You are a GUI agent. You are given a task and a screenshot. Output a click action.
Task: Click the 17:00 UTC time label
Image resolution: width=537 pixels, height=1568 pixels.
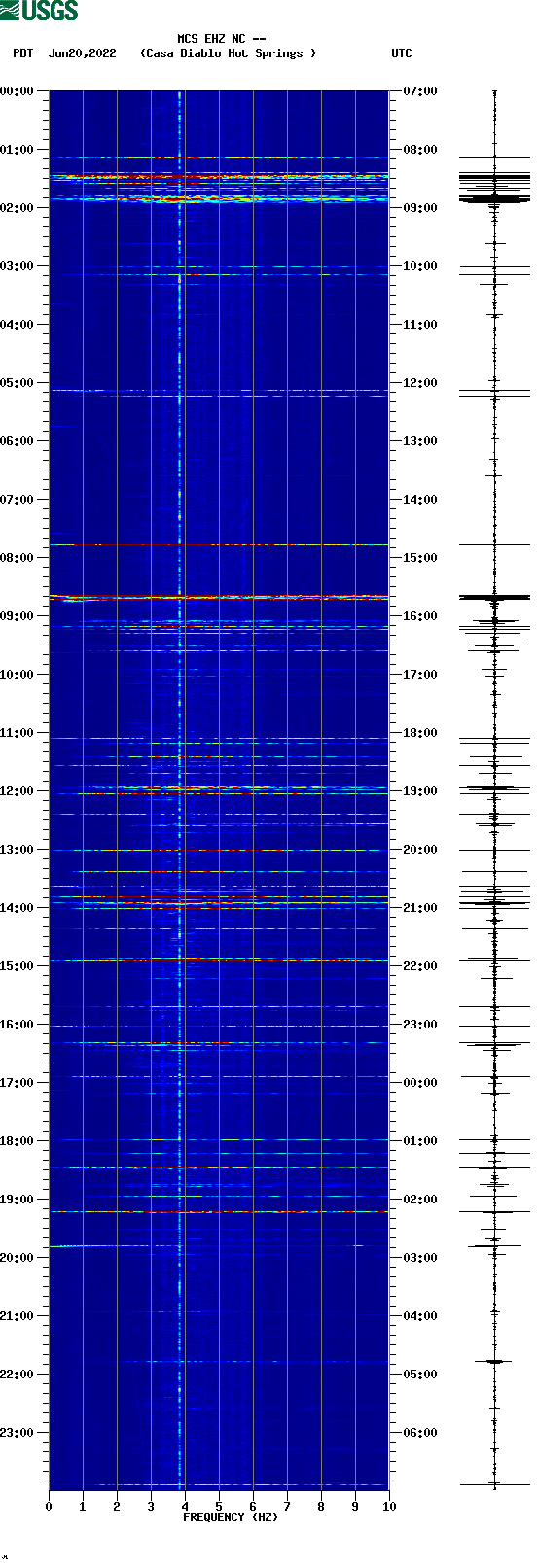tap(420, 675)
